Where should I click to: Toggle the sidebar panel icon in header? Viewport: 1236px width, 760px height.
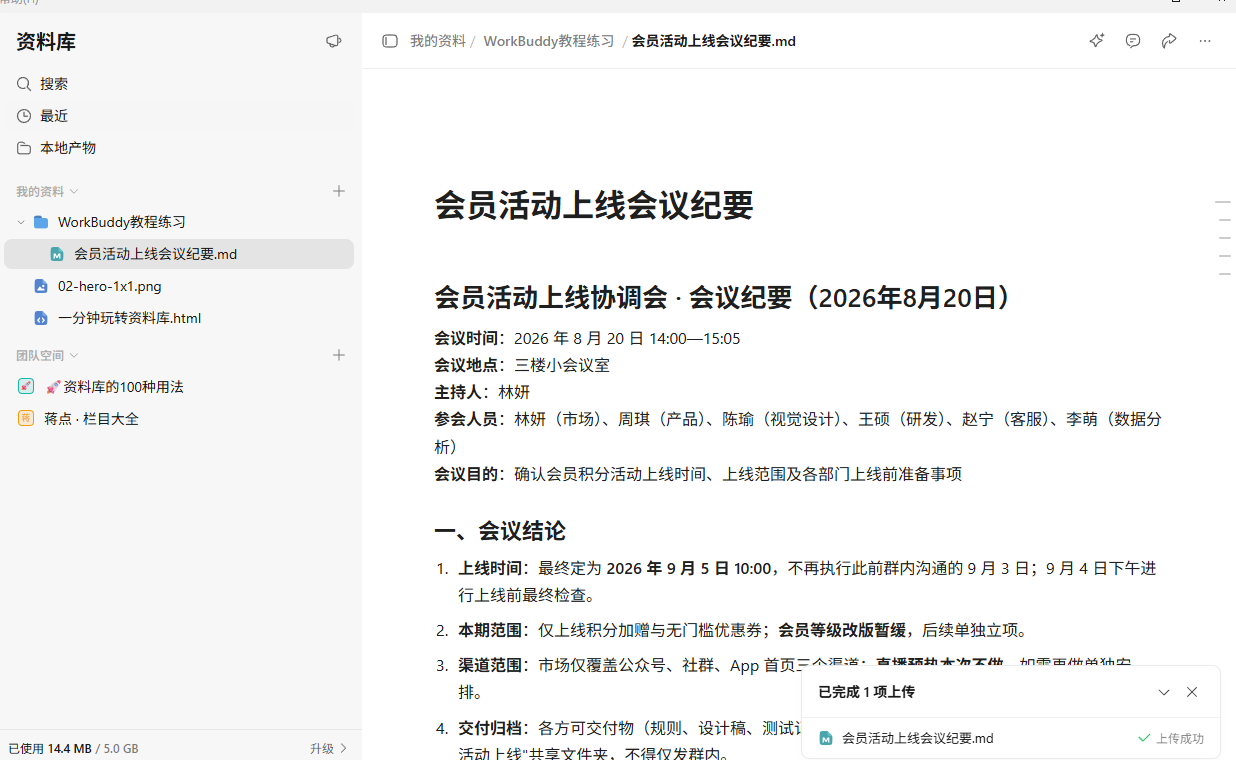[390, 41]
